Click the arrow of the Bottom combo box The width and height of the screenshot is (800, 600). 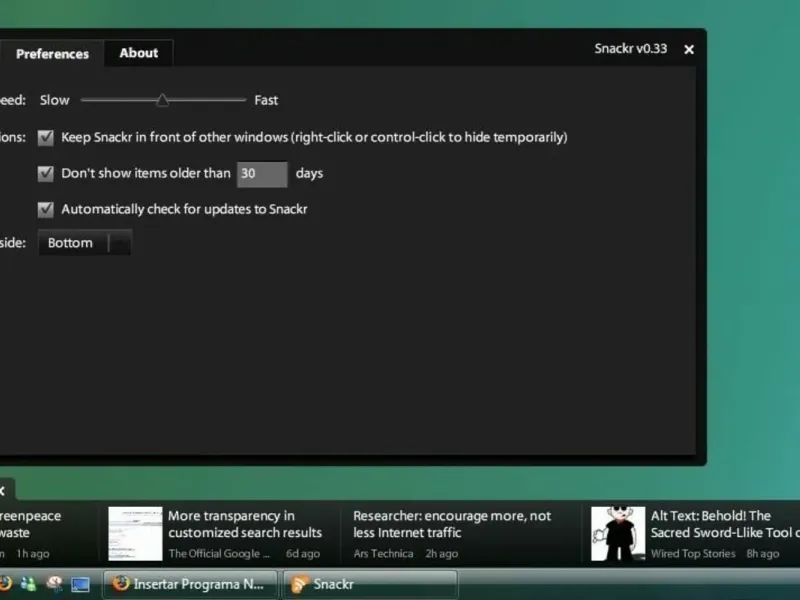click(120, 243)
